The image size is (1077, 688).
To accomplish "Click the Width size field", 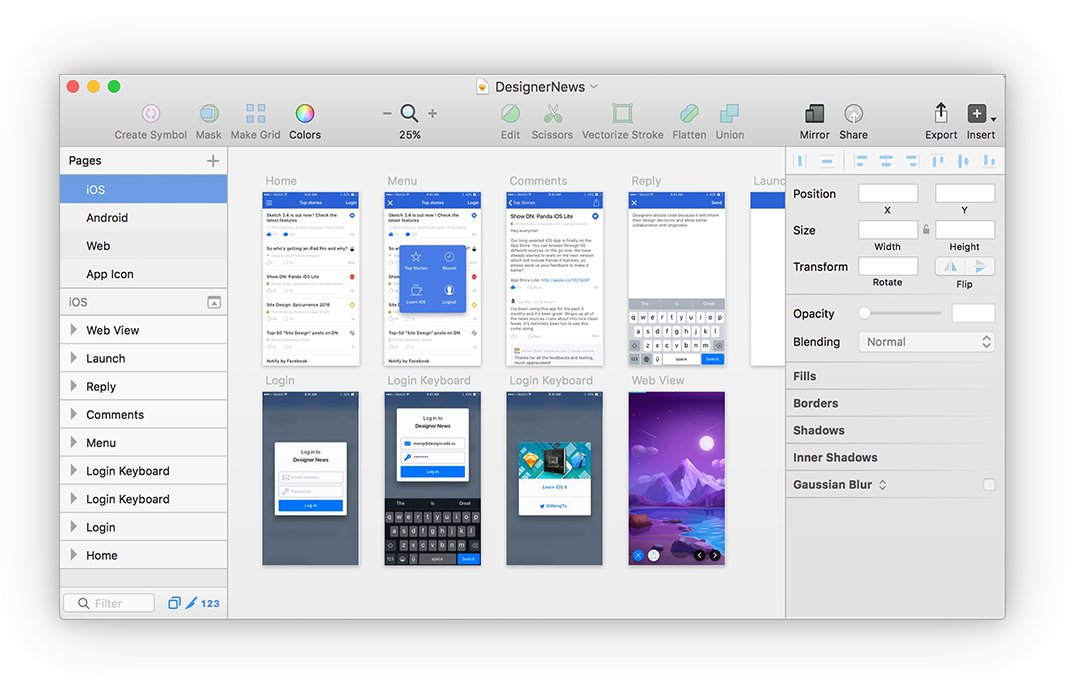I will coord(888,230).
